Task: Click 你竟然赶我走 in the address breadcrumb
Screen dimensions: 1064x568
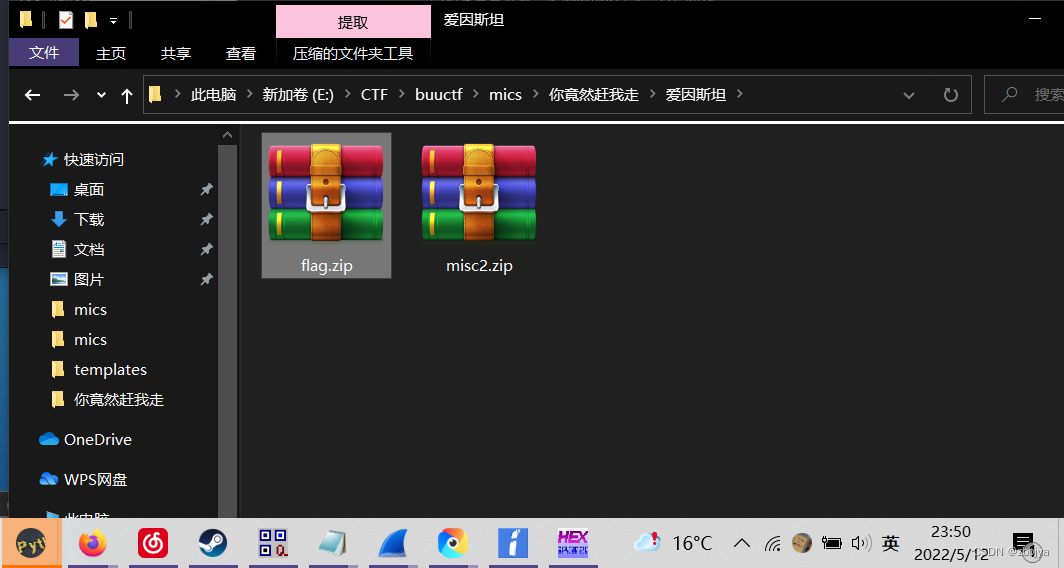Action: pyautogui.click(x=594, y=94)
